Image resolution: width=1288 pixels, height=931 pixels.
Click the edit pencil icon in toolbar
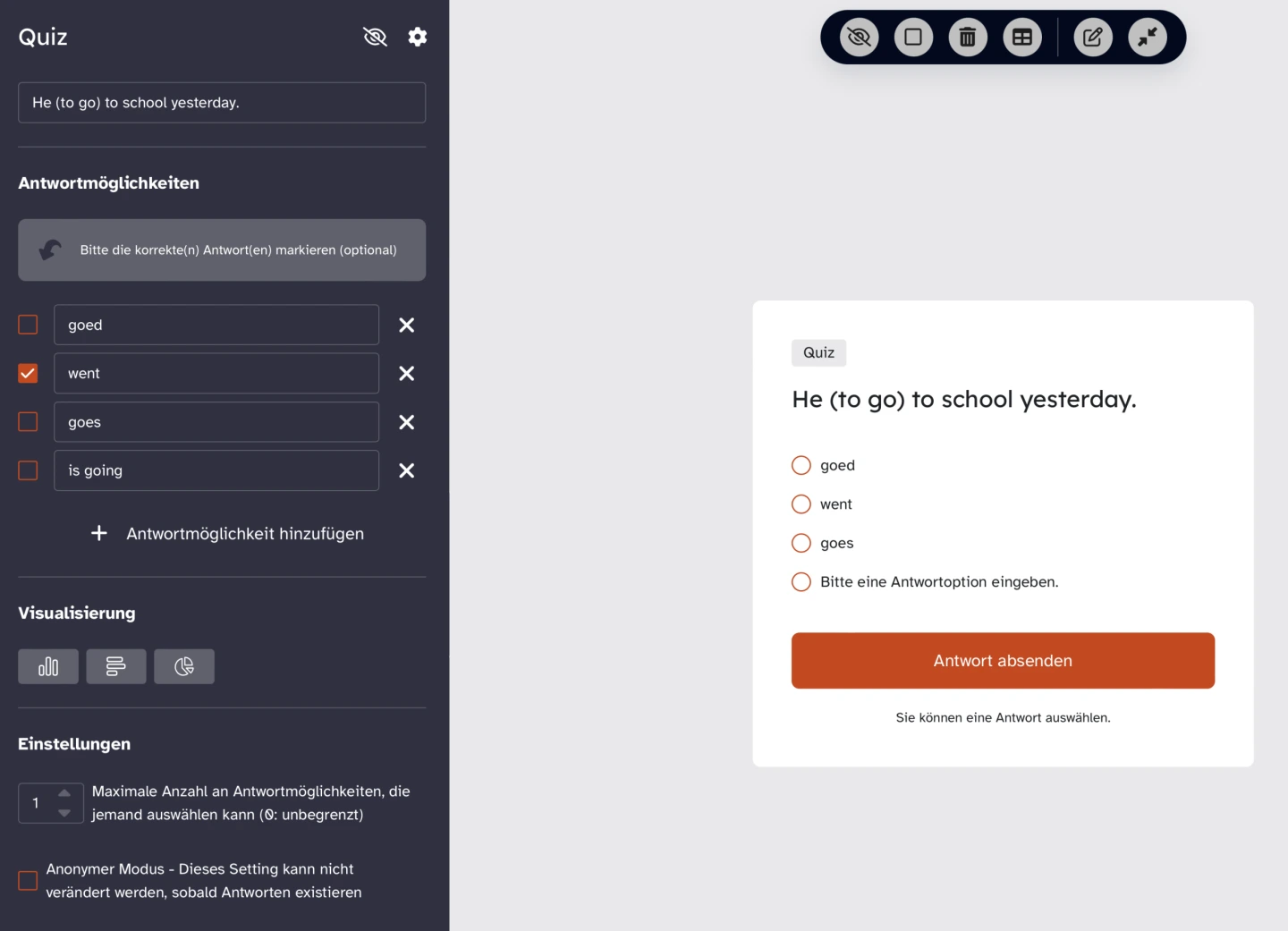1092,38
